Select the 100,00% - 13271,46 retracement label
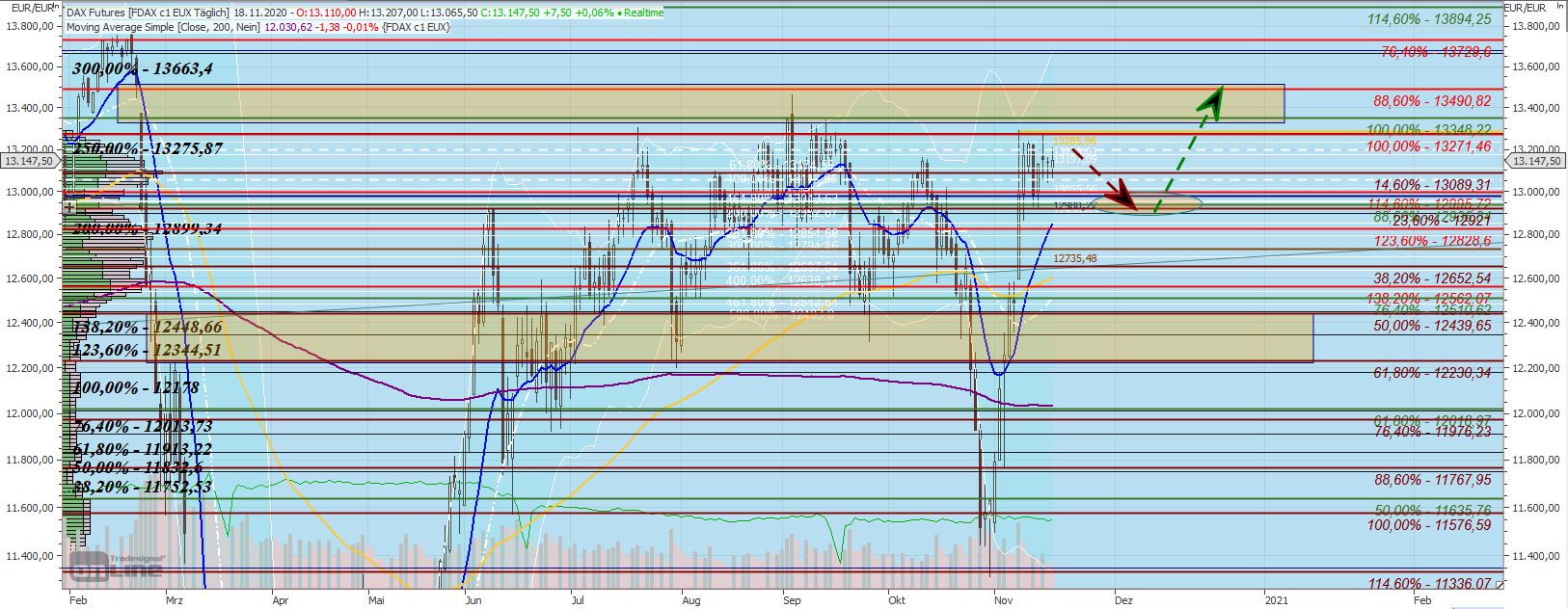 pos(1429,146)
